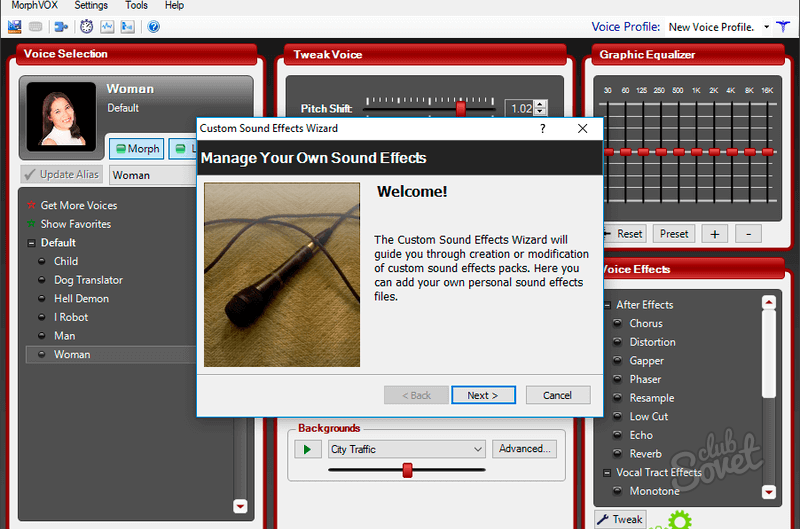Click the background volume slider handle
Image resolution: width=800 pixels, height=529 pixels.
pos(407,470)
